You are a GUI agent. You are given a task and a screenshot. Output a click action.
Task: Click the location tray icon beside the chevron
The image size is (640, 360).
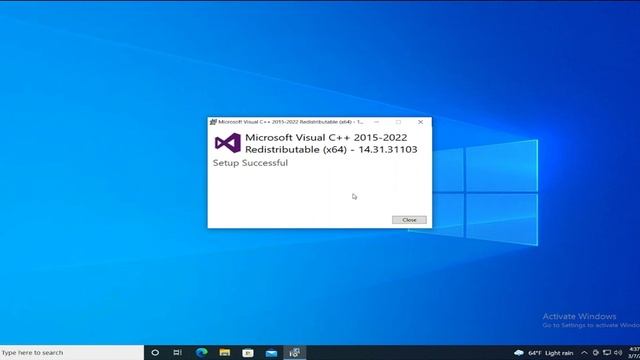pos(596,353)
